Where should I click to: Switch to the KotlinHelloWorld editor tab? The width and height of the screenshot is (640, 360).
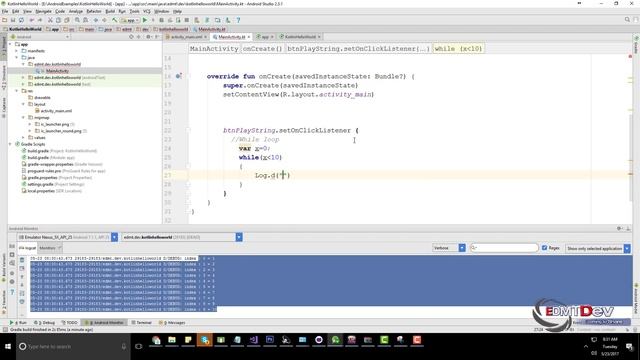[300, 37]
